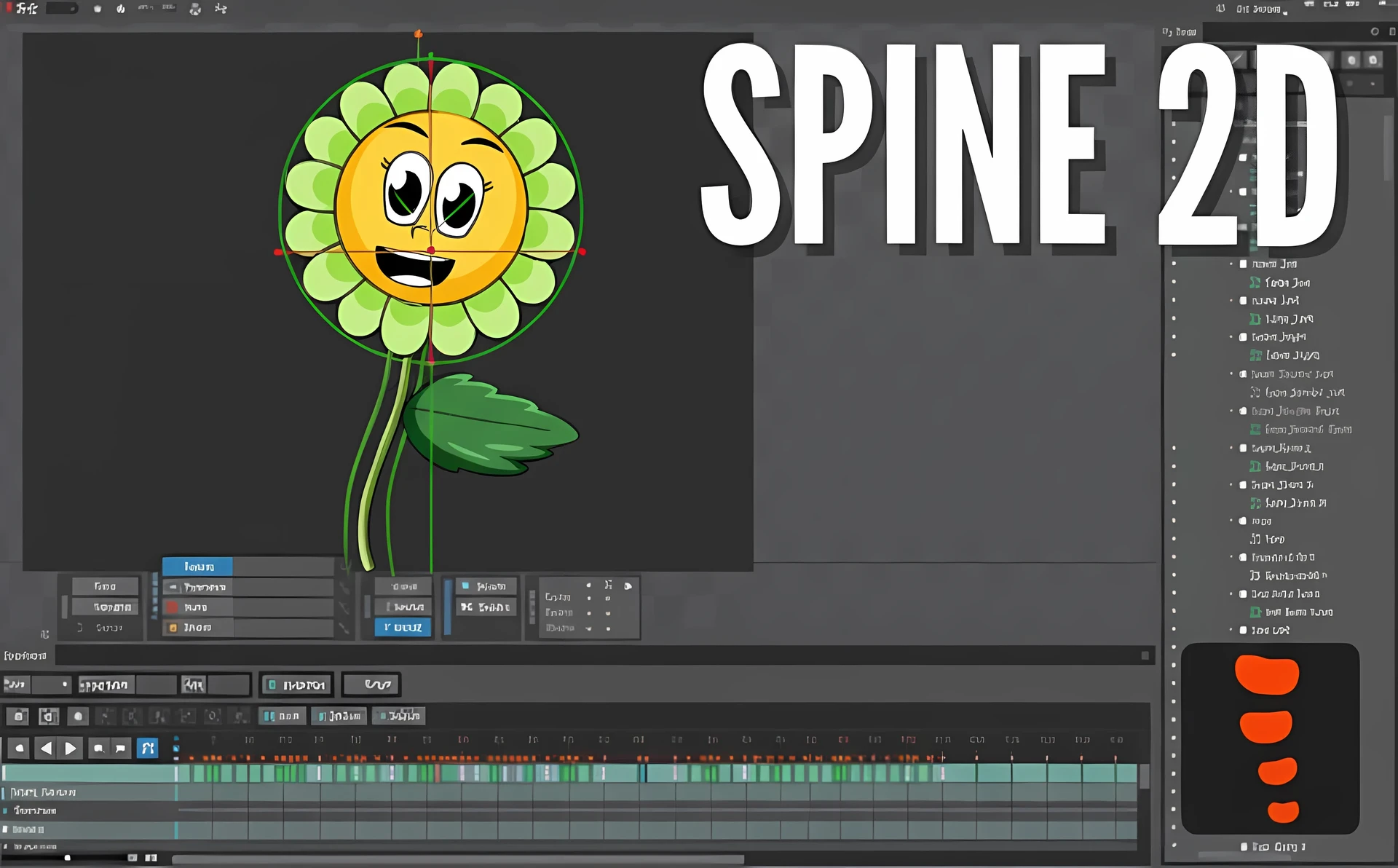Select the rotate tool icon near the timeline
1398x868 pixels.
(212, 715)
